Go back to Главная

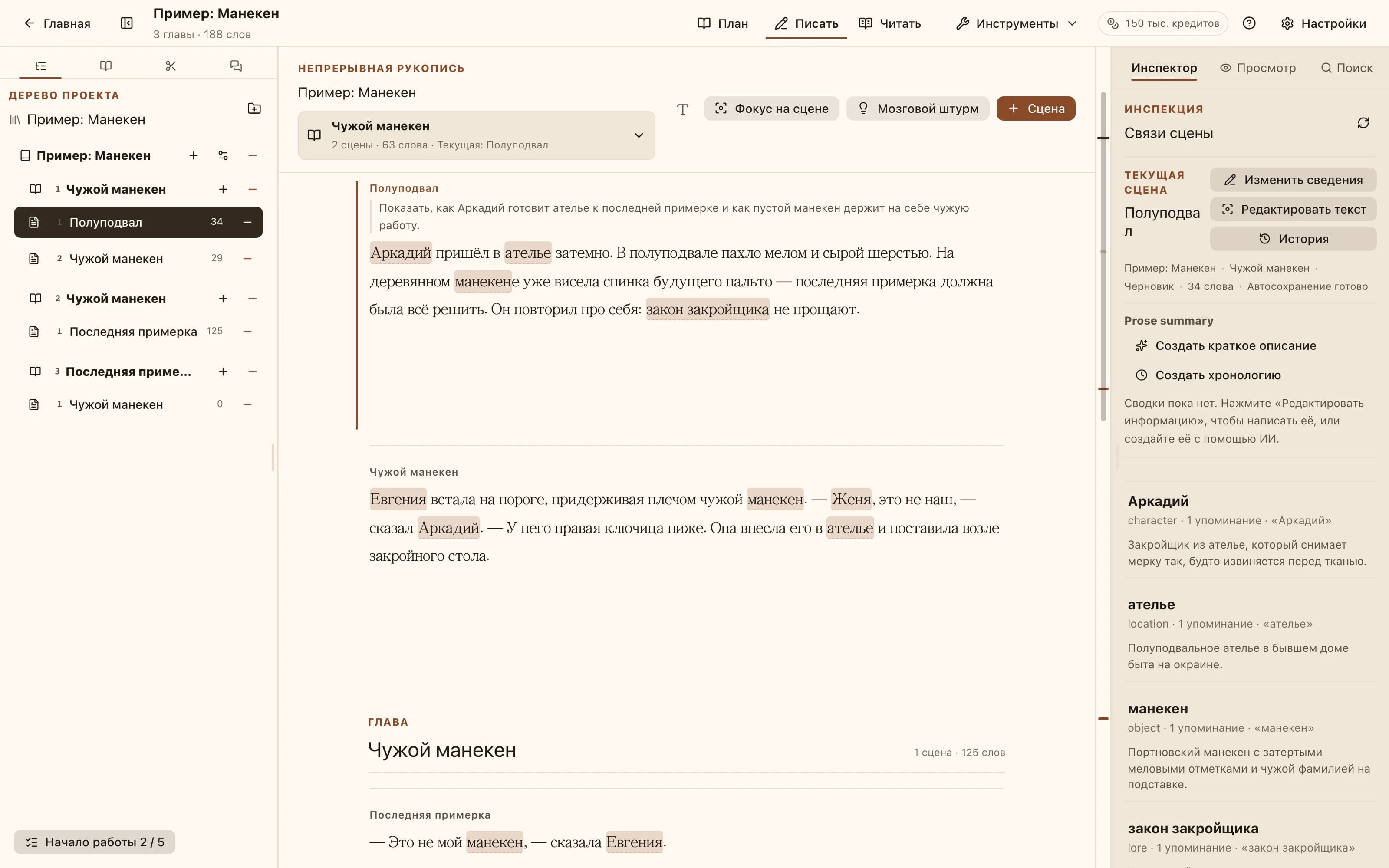[x=57, y=23]
